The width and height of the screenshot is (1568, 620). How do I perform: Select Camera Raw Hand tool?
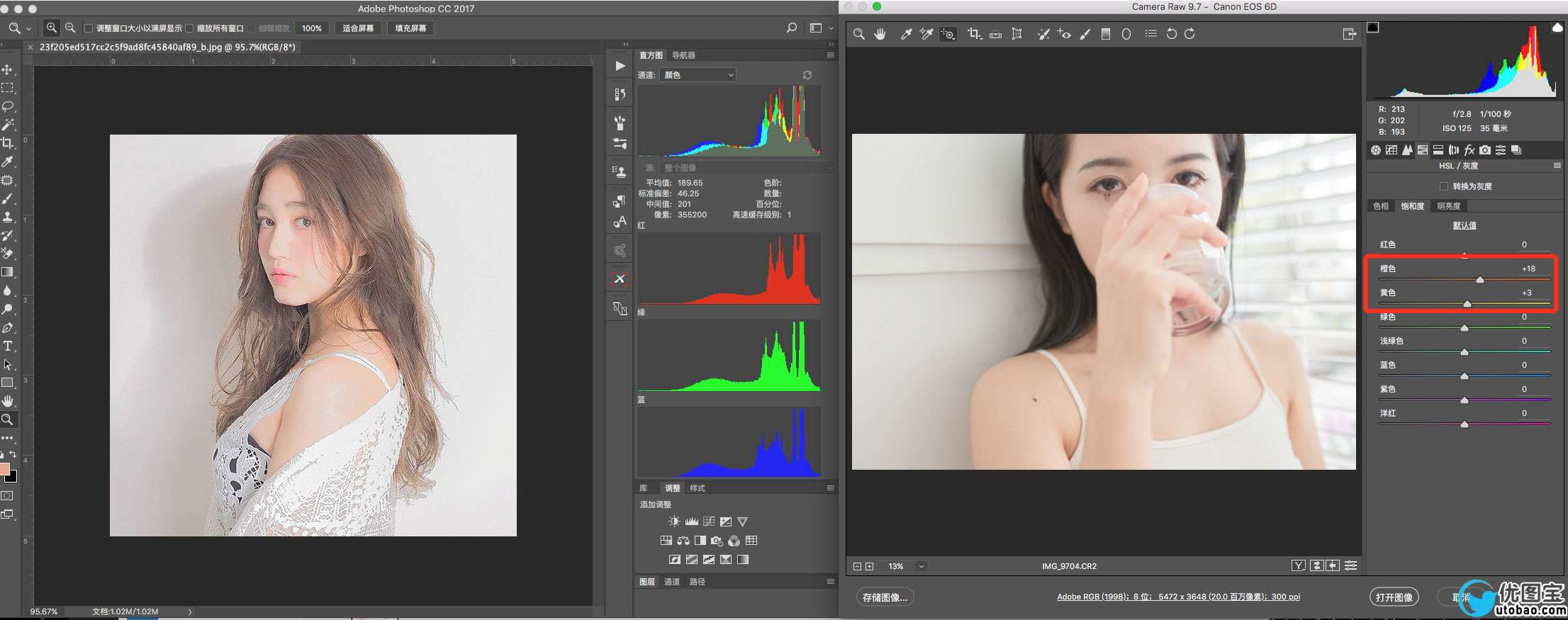(x=880, y=34)
